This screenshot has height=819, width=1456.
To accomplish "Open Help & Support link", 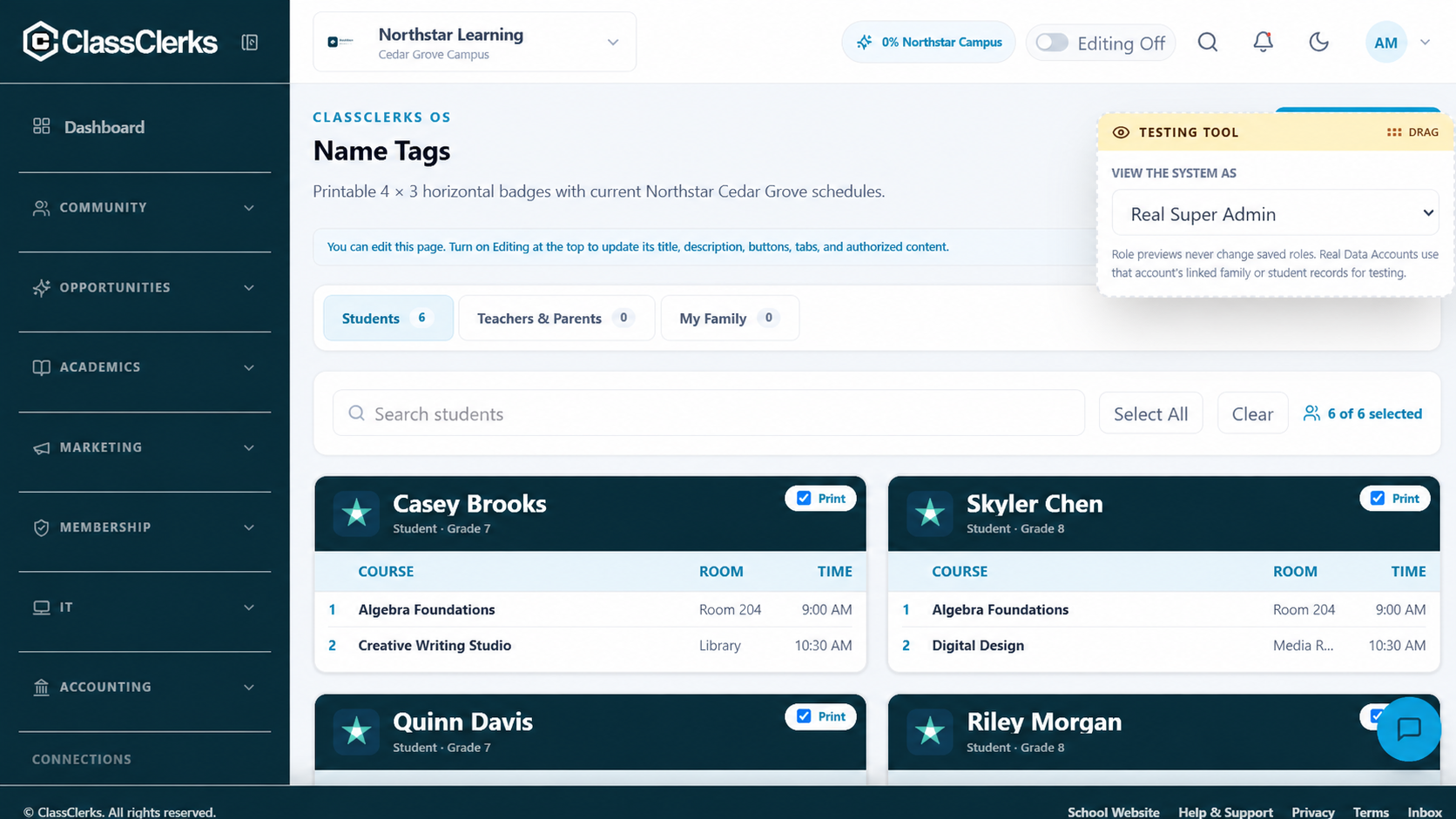I will [1225, 812].
